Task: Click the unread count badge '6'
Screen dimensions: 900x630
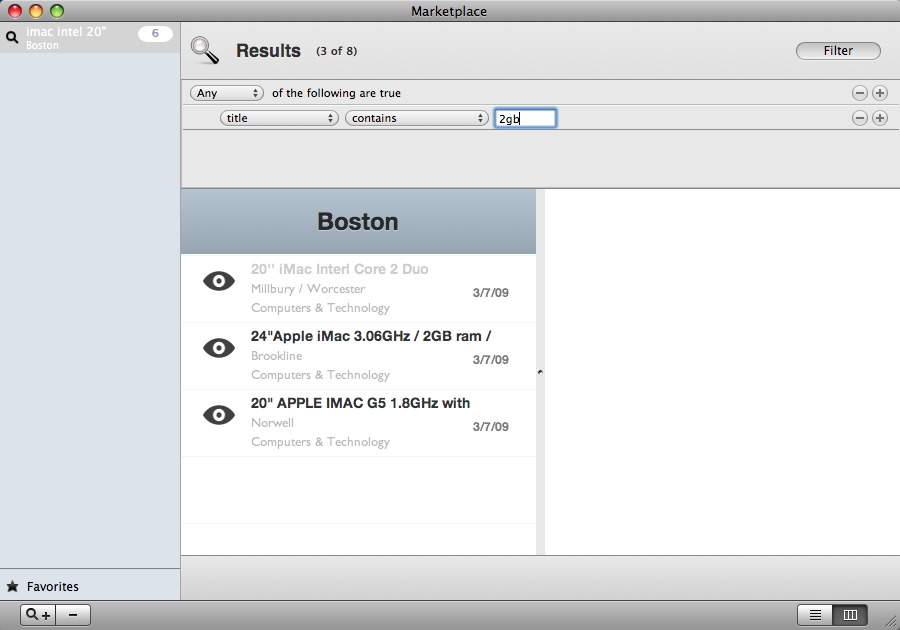Action: click(155, 34)
